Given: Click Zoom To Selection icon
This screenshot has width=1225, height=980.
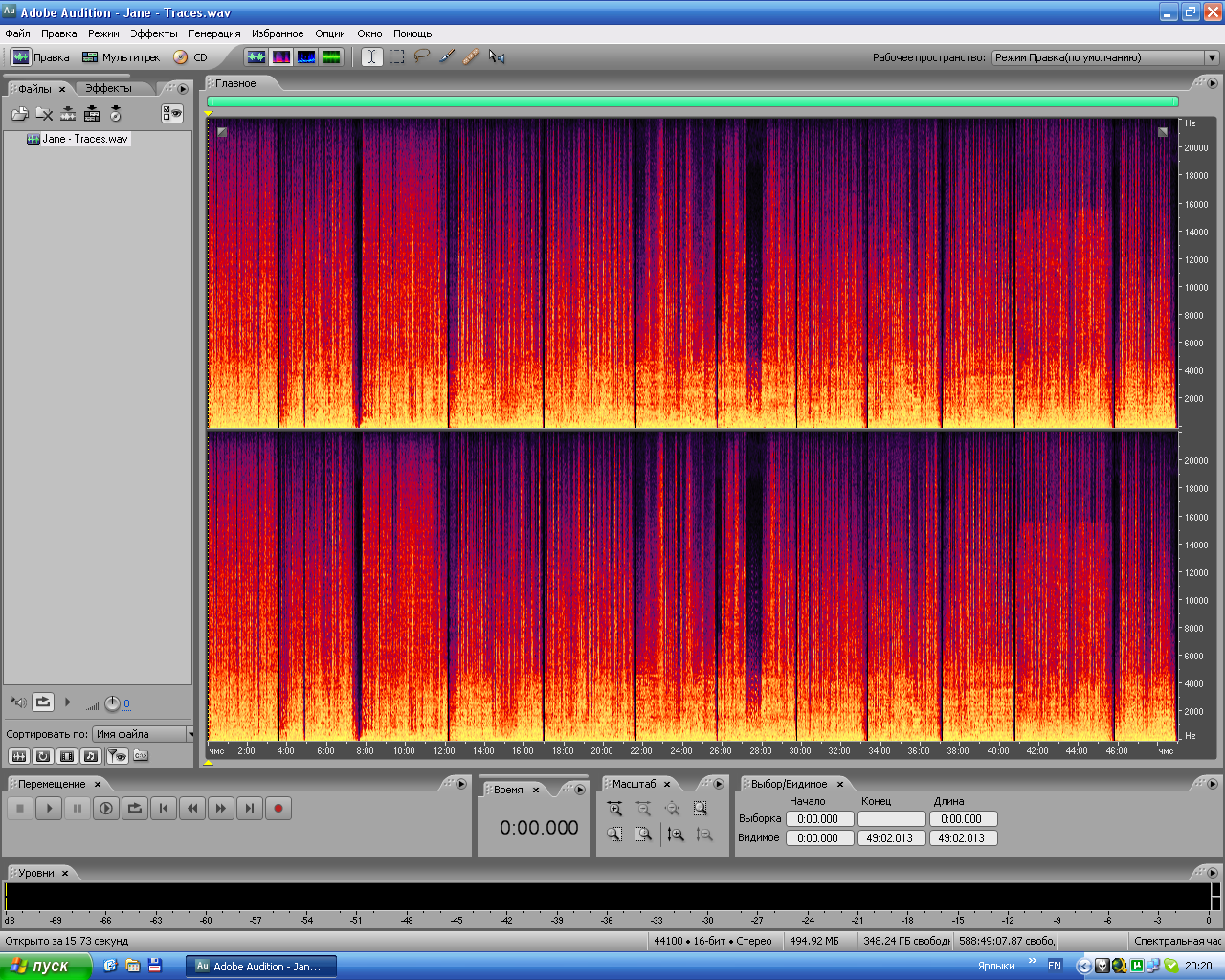Looking at the screenshot, I should [701, 809].
